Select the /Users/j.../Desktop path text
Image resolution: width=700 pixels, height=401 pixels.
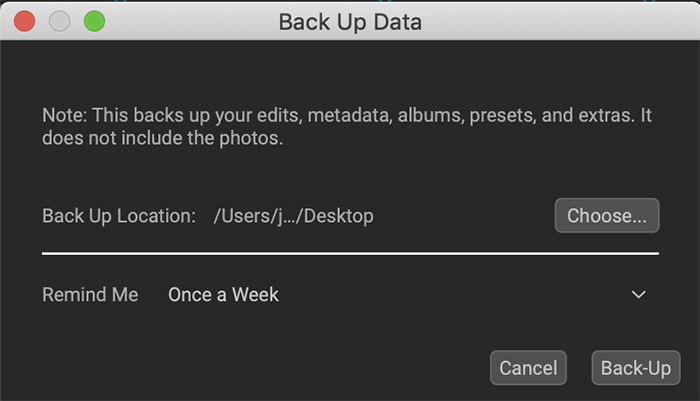[293, 216]
